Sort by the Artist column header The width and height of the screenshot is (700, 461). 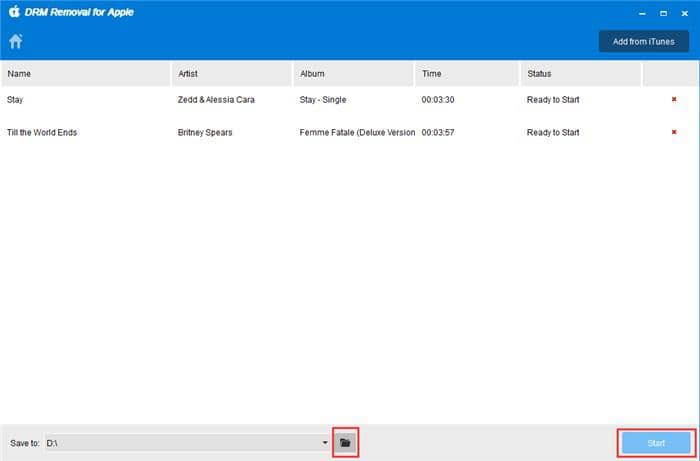[232, 74]
